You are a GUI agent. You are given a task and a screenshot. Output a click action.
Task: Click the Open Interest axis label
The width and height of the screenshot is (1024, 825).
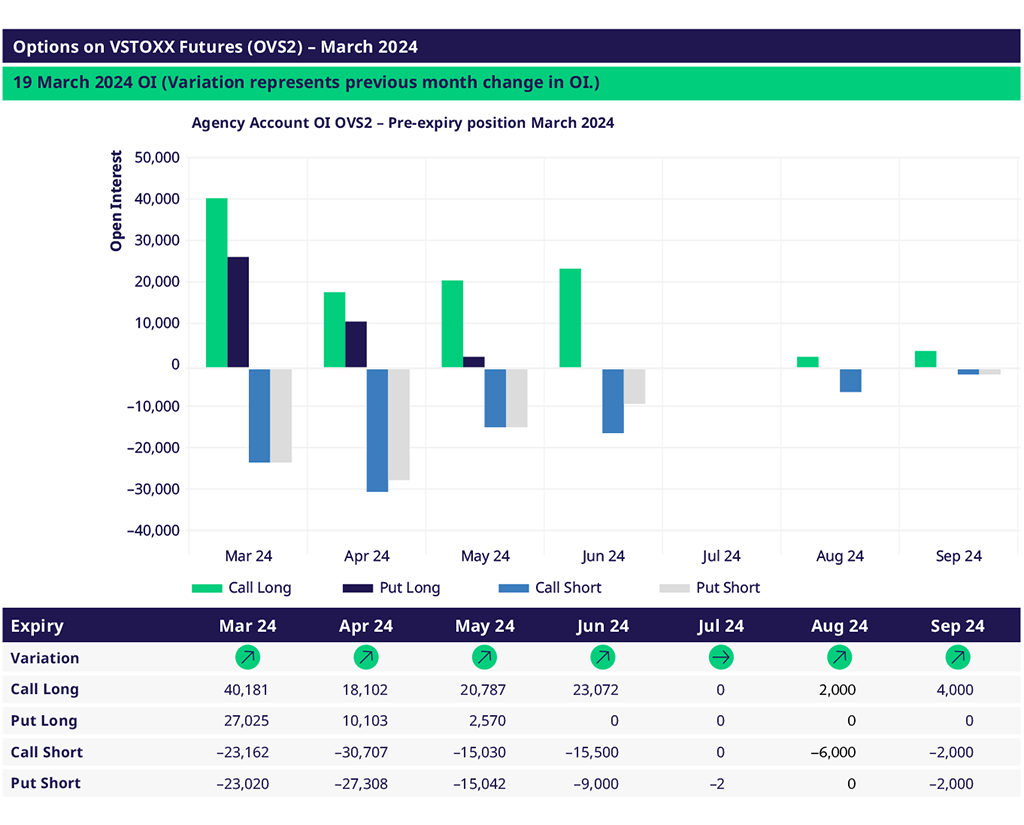pos(116,201)
